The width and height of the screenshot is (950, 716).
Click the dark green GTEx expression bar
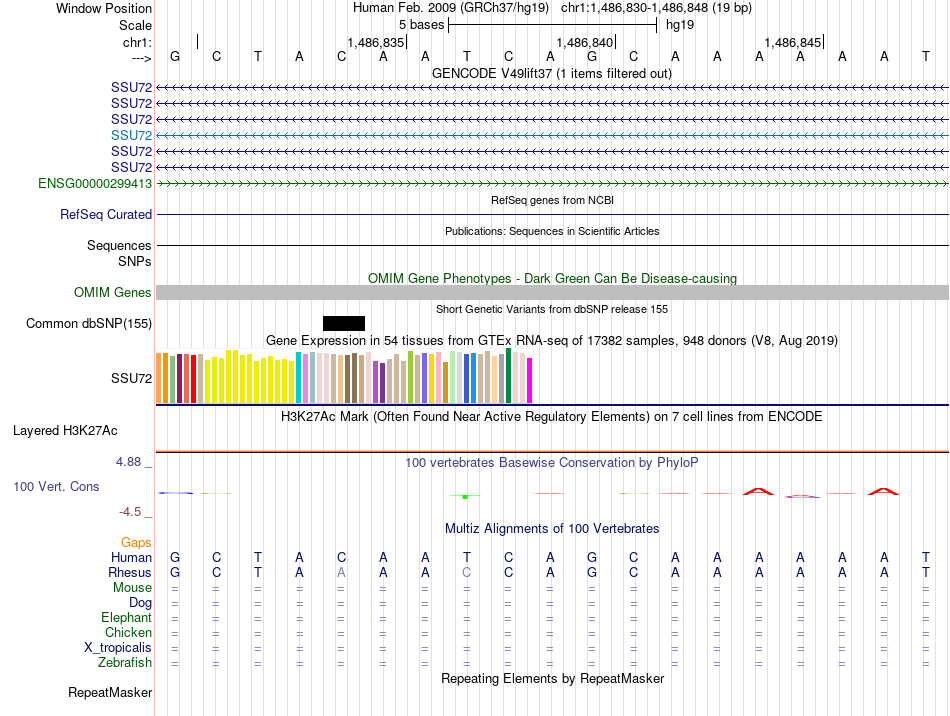click(x=508, y=376)
